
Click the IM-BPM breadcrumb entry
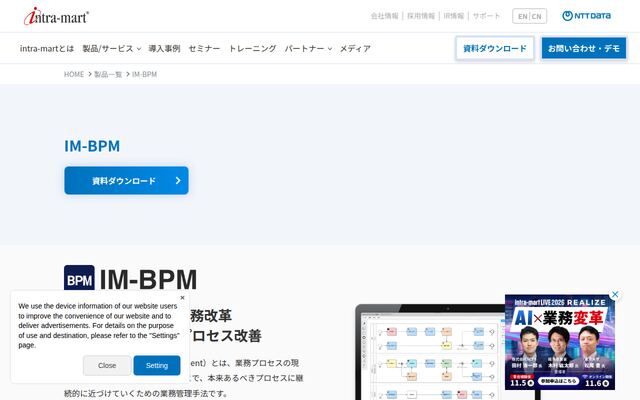144,74
